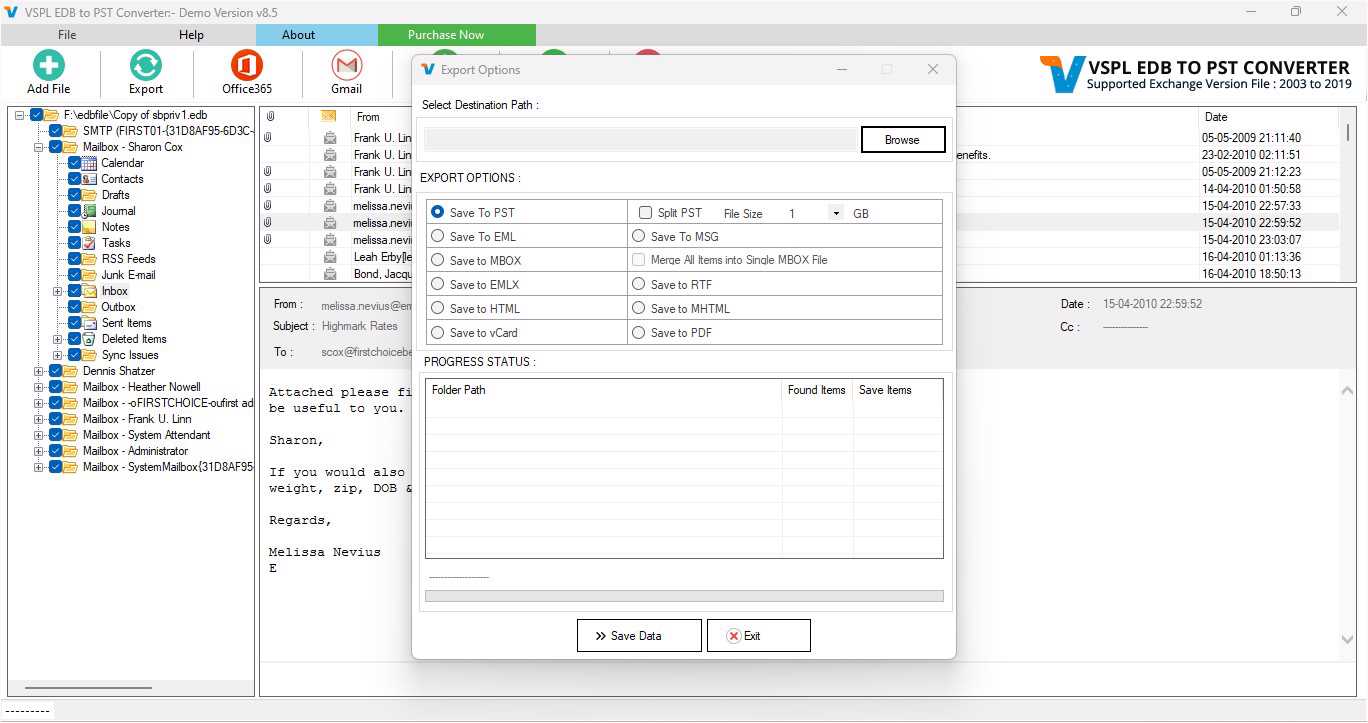Expand the Deleted Items tree node
The width and height of the screenshot is (1368, 723).
[x=58, y=339]
